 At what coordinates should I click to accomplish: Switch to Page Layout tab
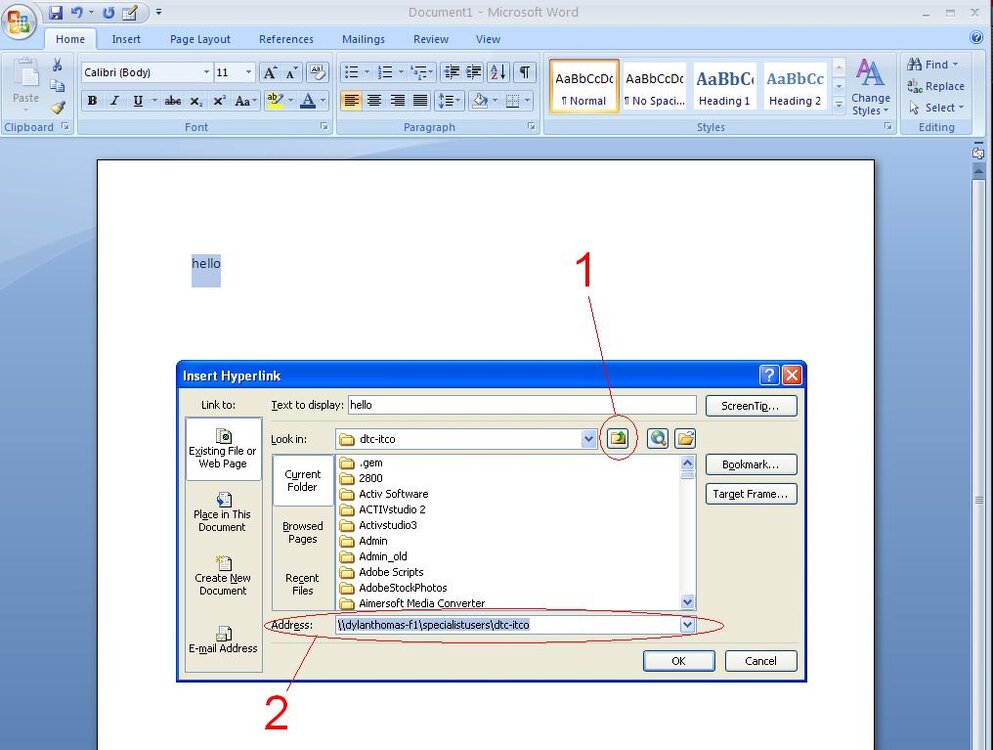tap(200, 39)
